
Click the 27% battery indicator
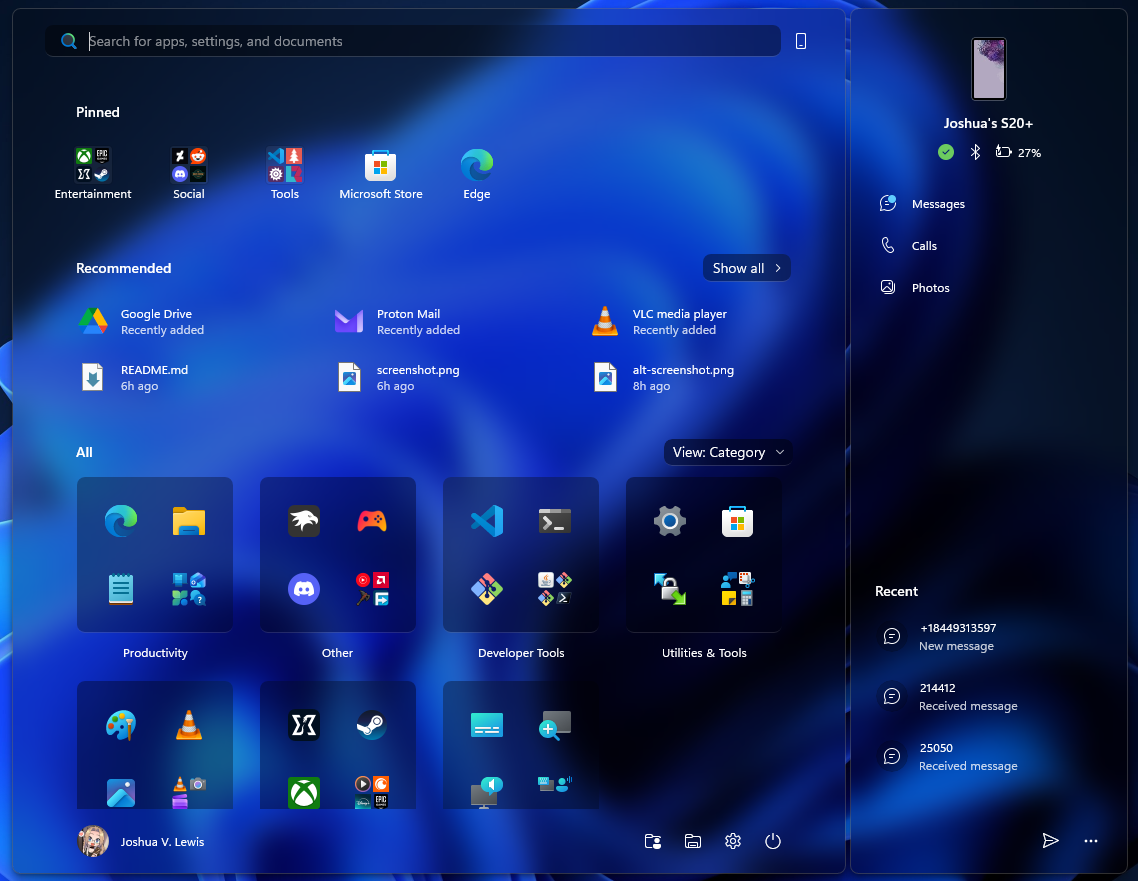click(x=1018, y=152)
